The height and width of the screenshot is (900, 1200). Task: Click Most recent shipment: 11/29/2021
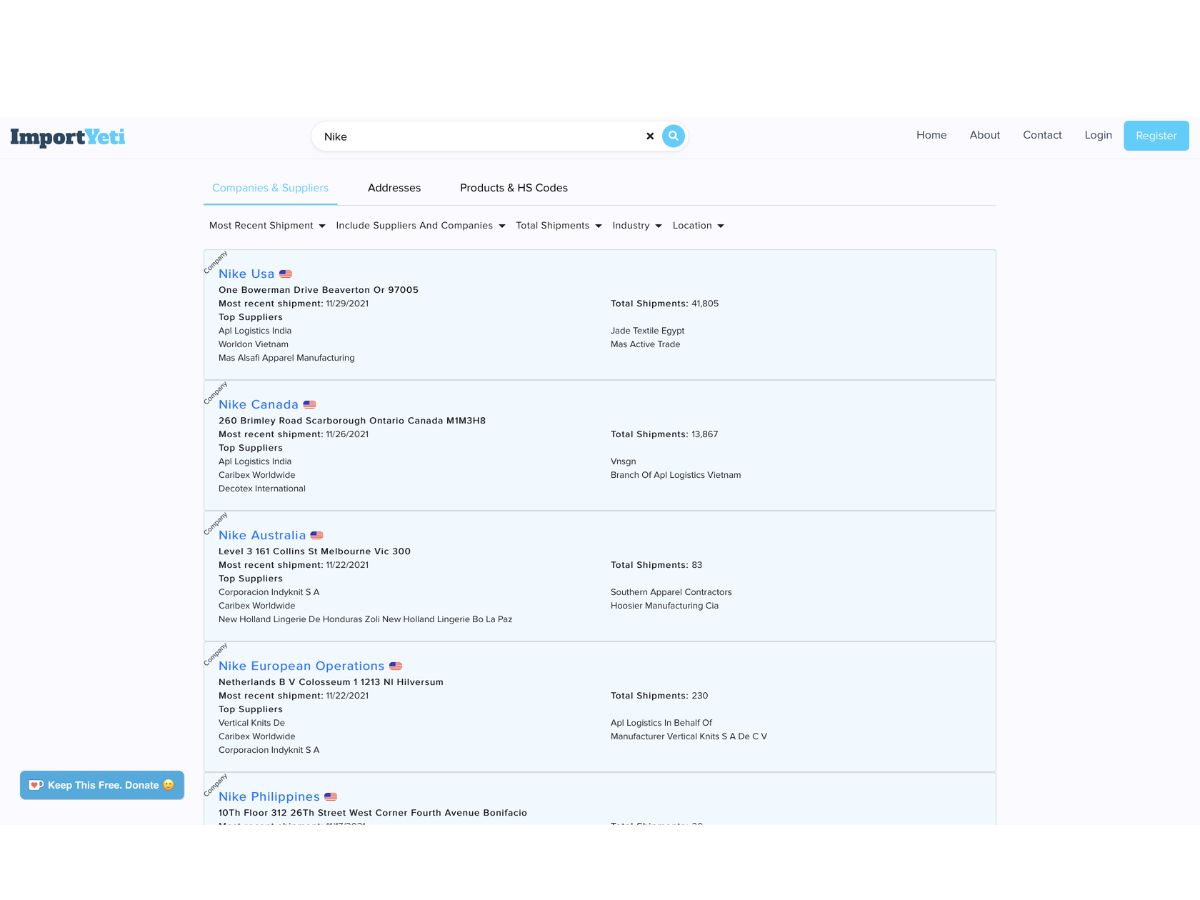click(293, 303)
